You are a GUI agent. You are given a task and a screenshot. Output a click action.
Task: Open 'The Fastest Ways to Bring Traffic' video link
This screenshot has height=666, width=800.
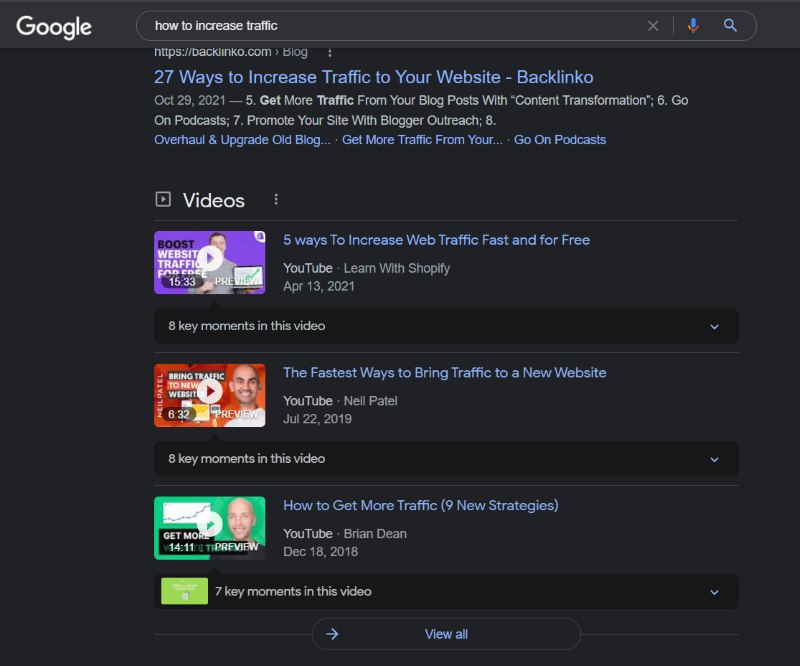tap(444, 373)
